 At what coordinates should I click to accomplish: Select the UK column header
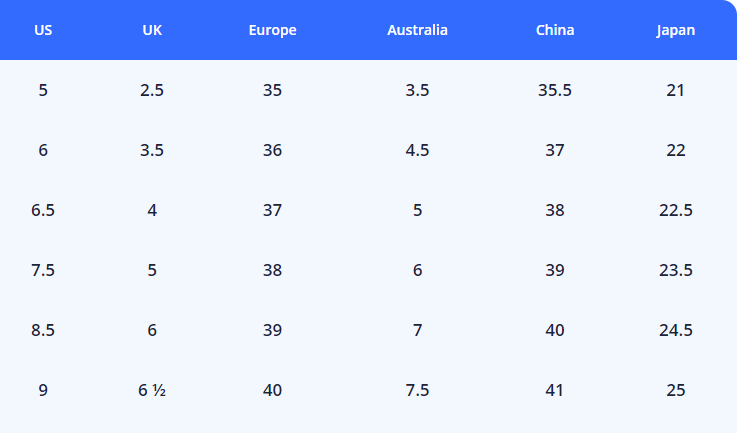tap(152, 30)
